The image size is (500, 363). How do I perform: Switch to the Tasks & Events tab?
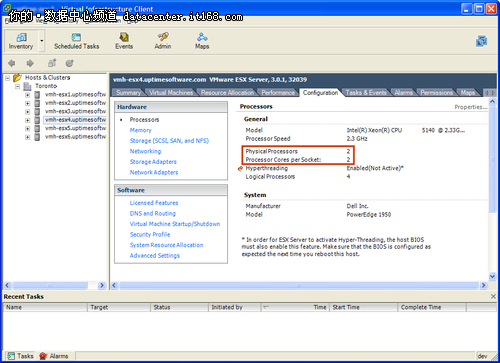[x=366, y=93]
